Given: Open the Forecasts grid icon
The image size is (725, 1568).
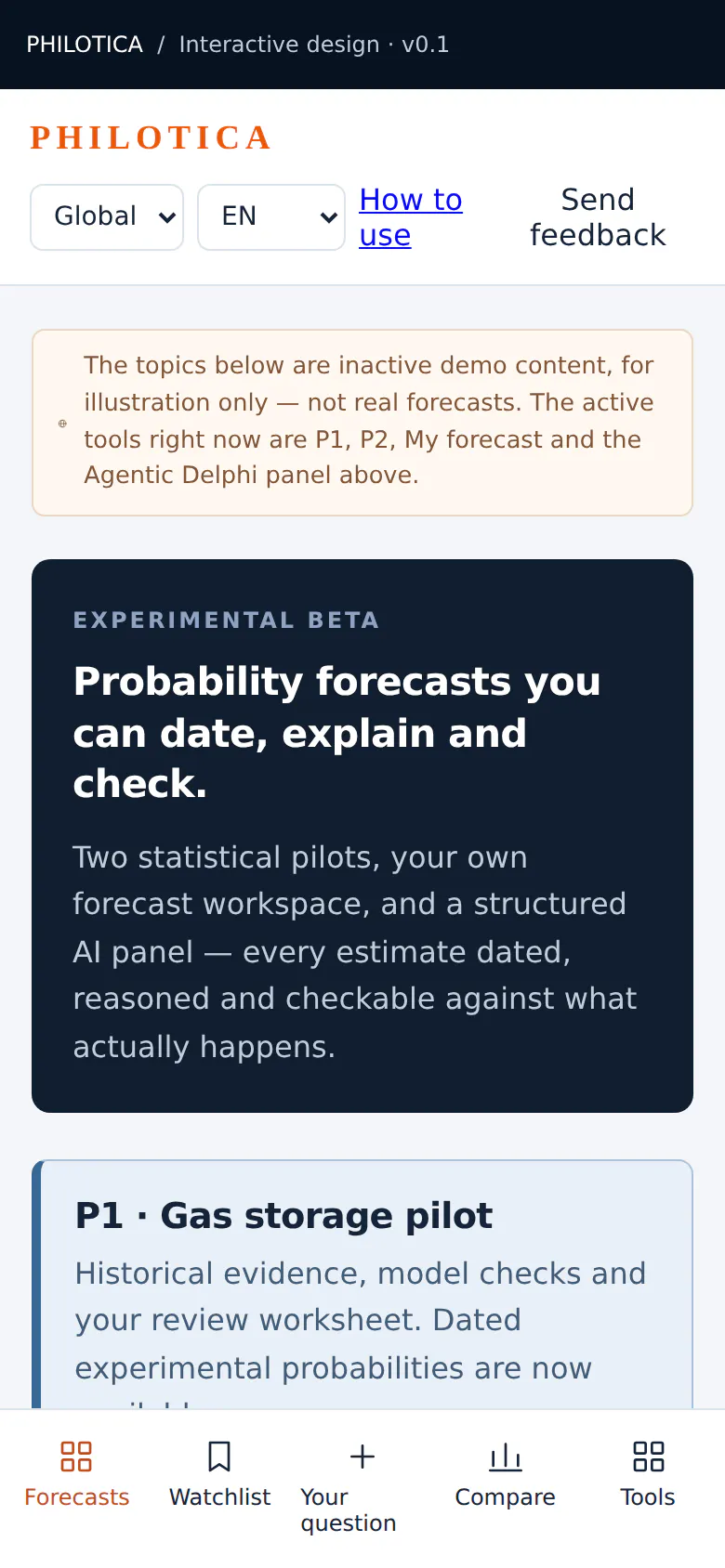Looking at the screenshot, I should coord(76,1457).
